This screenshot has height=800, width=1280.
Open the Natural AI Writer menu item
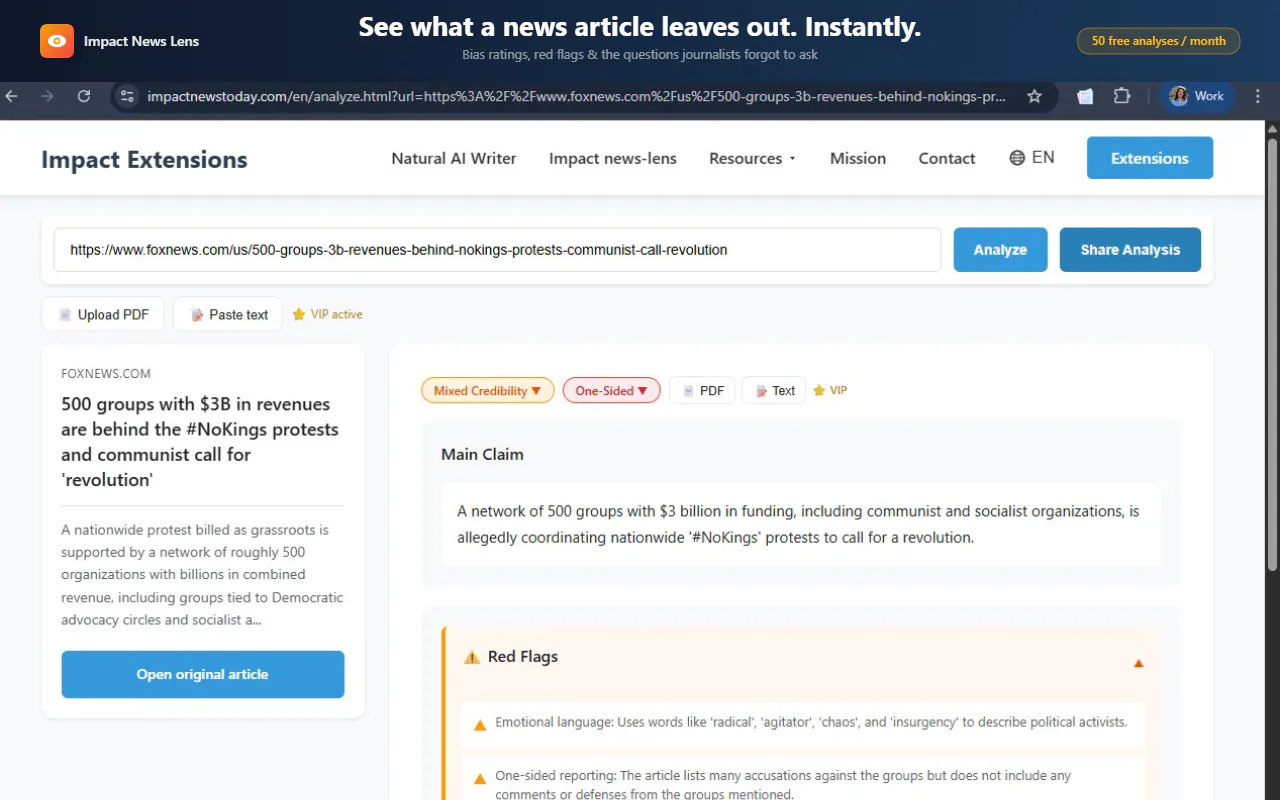pos(454,158)
